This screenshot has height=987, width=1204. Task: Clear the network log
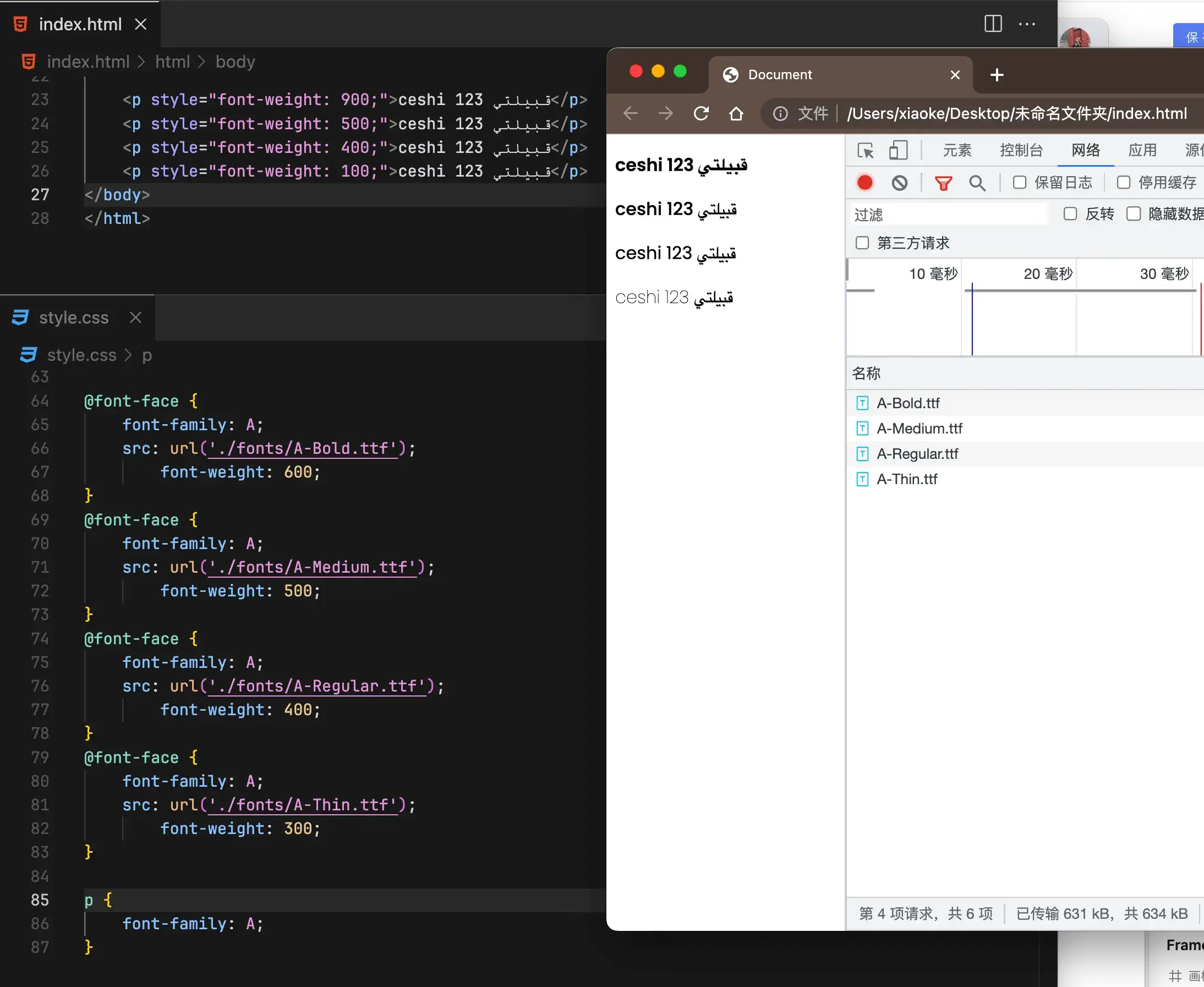[x=899, y=183]
